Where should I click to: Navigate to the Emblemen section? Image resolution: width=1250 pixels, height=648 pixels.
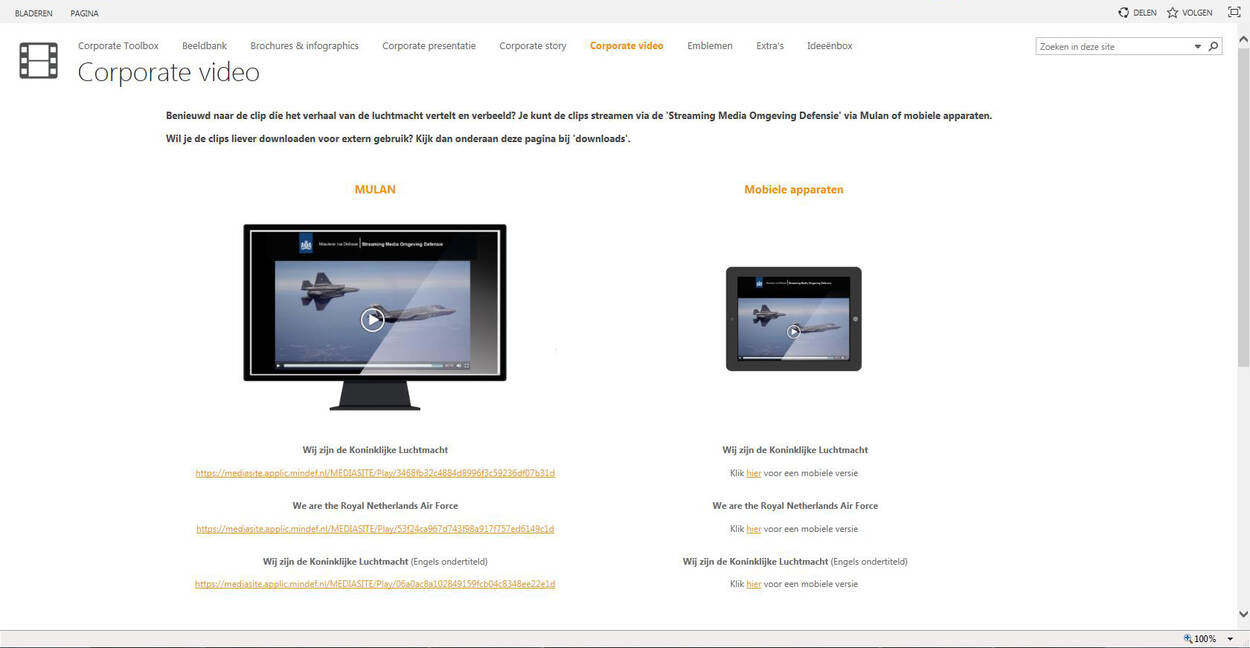click(x=709, y=46)
